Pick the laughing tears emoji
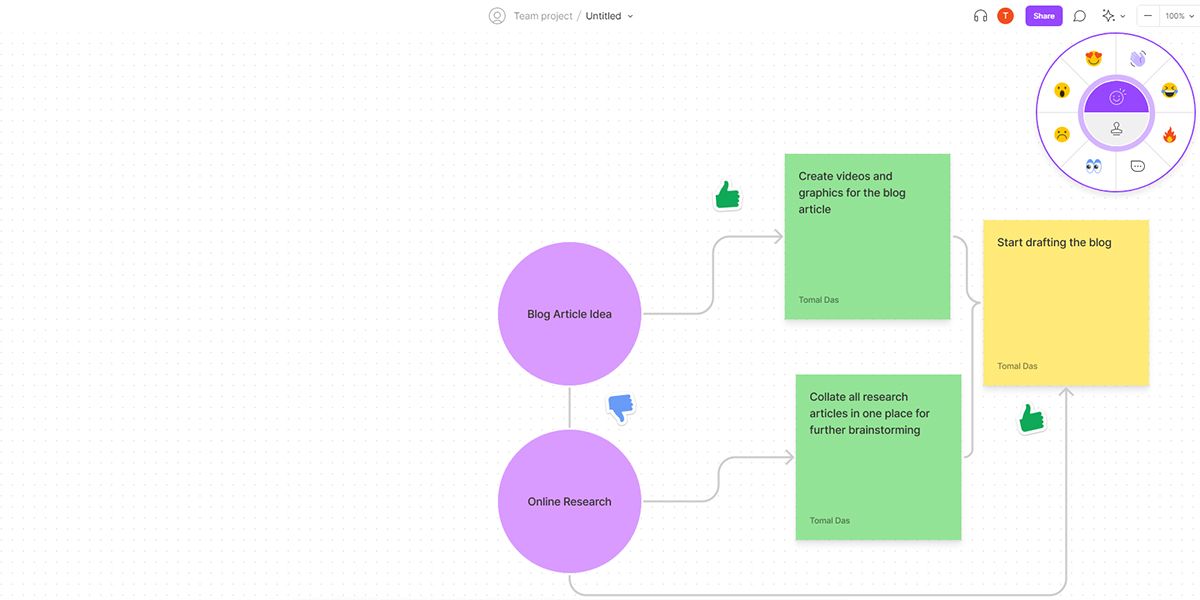 [1169, 91]
